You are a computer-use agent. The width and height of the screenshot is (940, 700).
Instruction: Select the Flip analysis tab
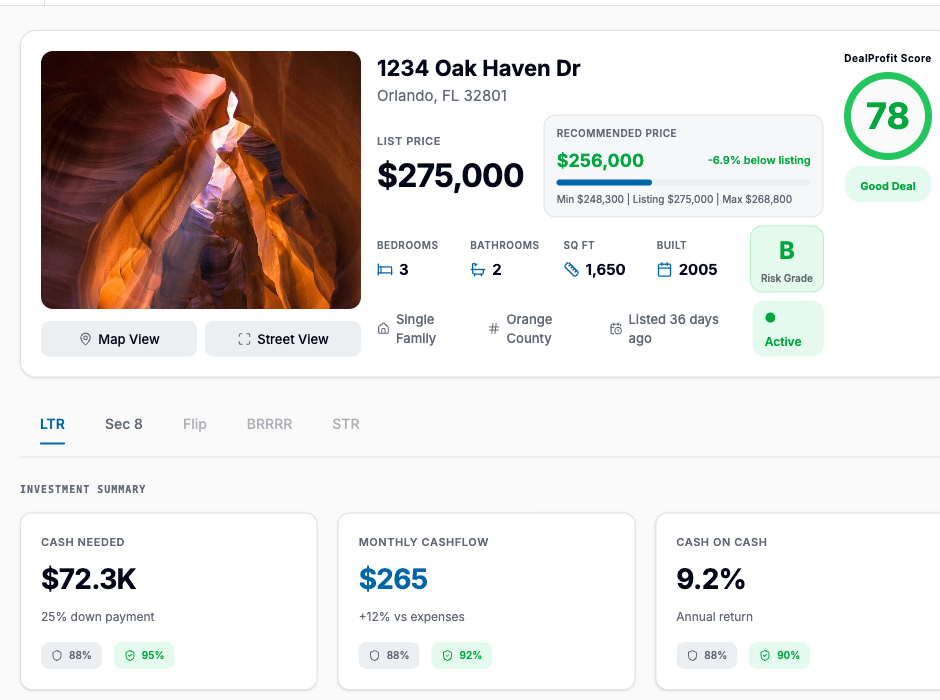point(194,424)
